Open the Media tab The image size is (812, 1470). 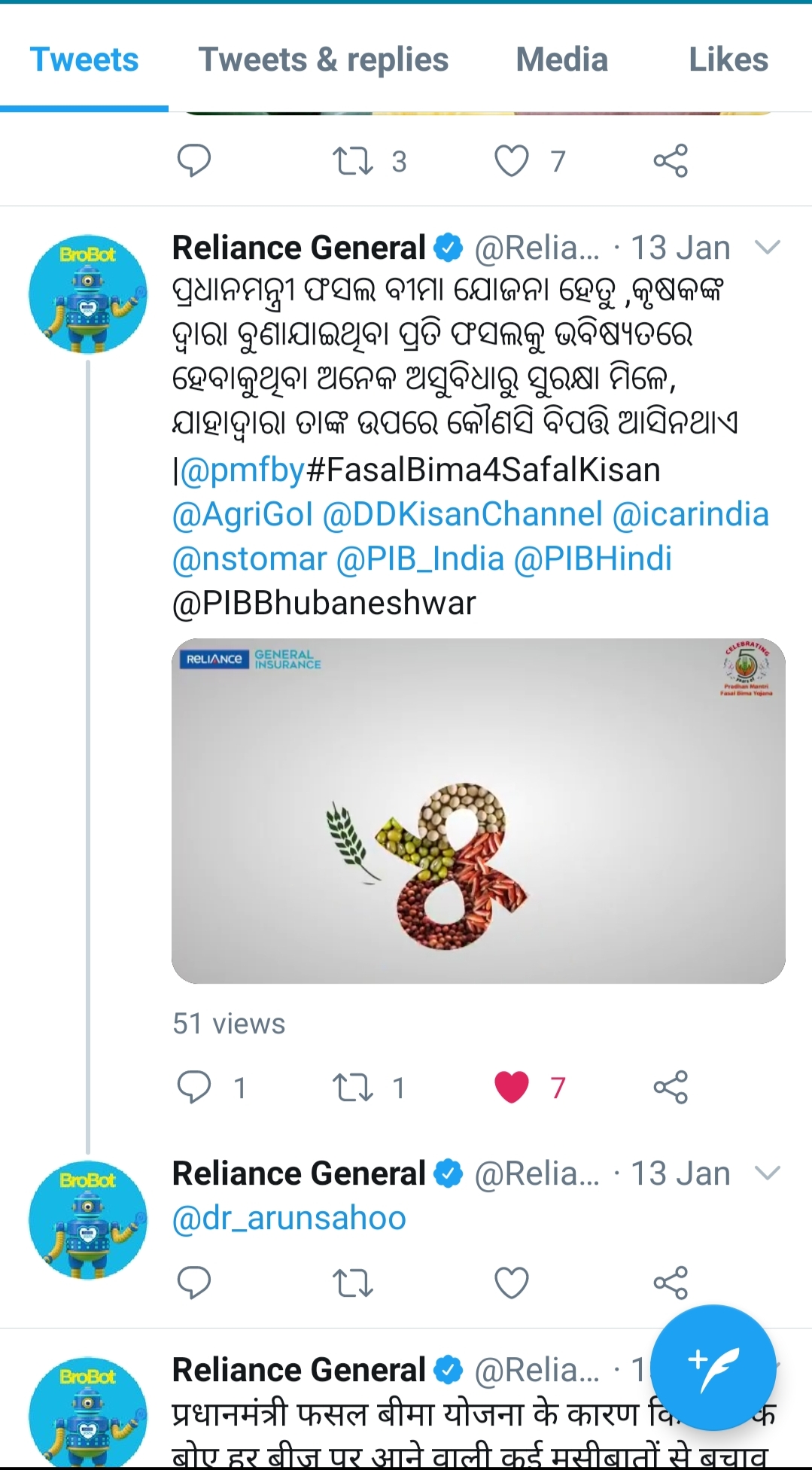562,59
